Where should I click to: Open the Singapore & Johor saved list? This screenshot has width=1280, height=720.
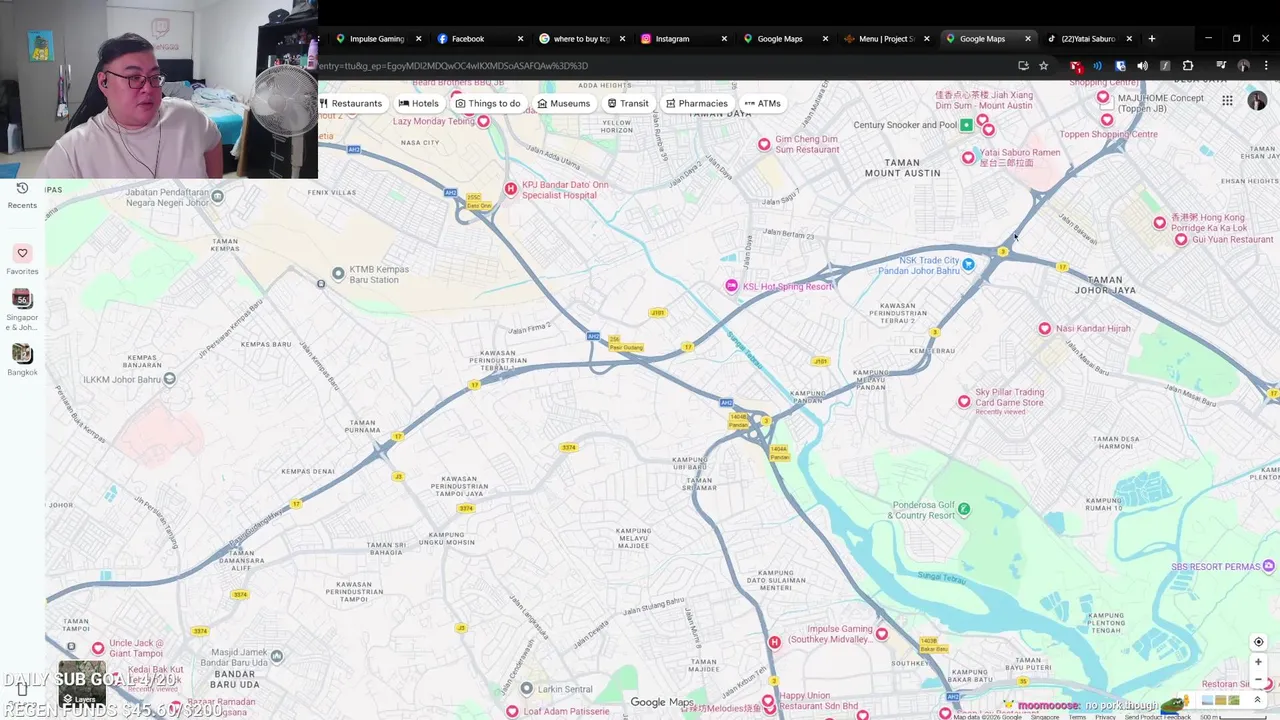click(x=22, y=310)
